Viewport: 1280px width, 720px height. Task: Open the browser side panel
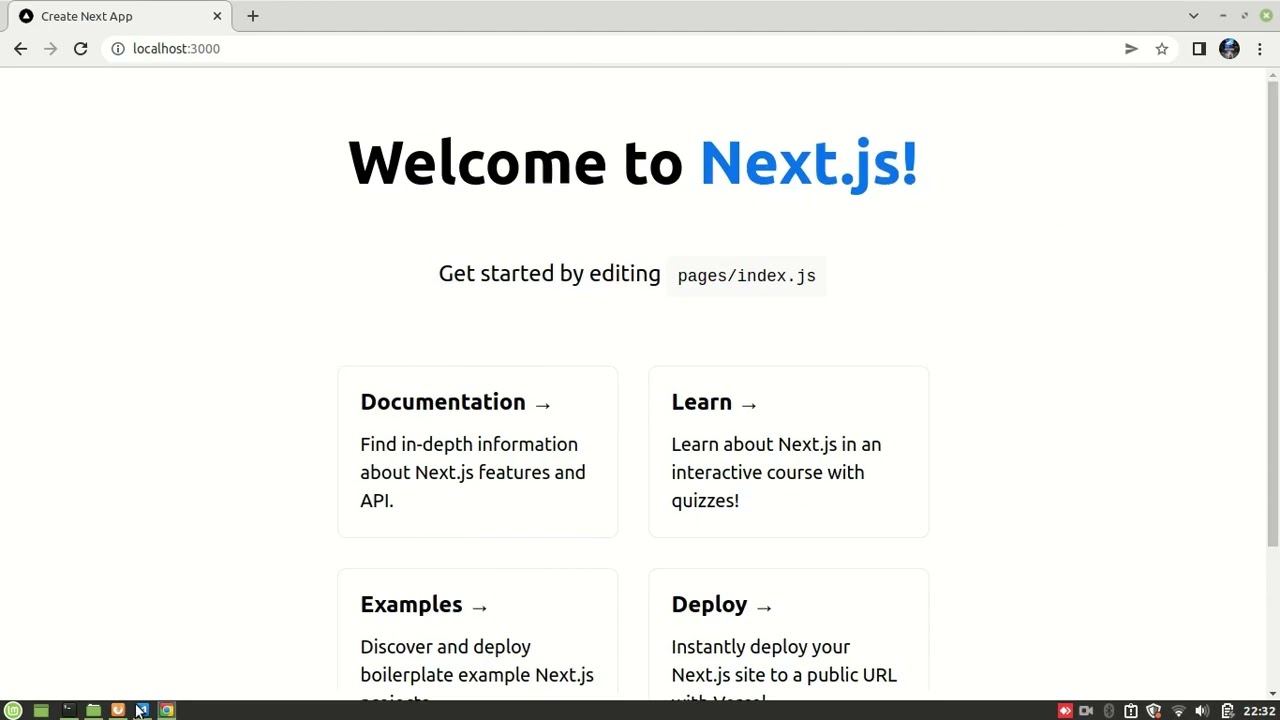point(1199,48)
